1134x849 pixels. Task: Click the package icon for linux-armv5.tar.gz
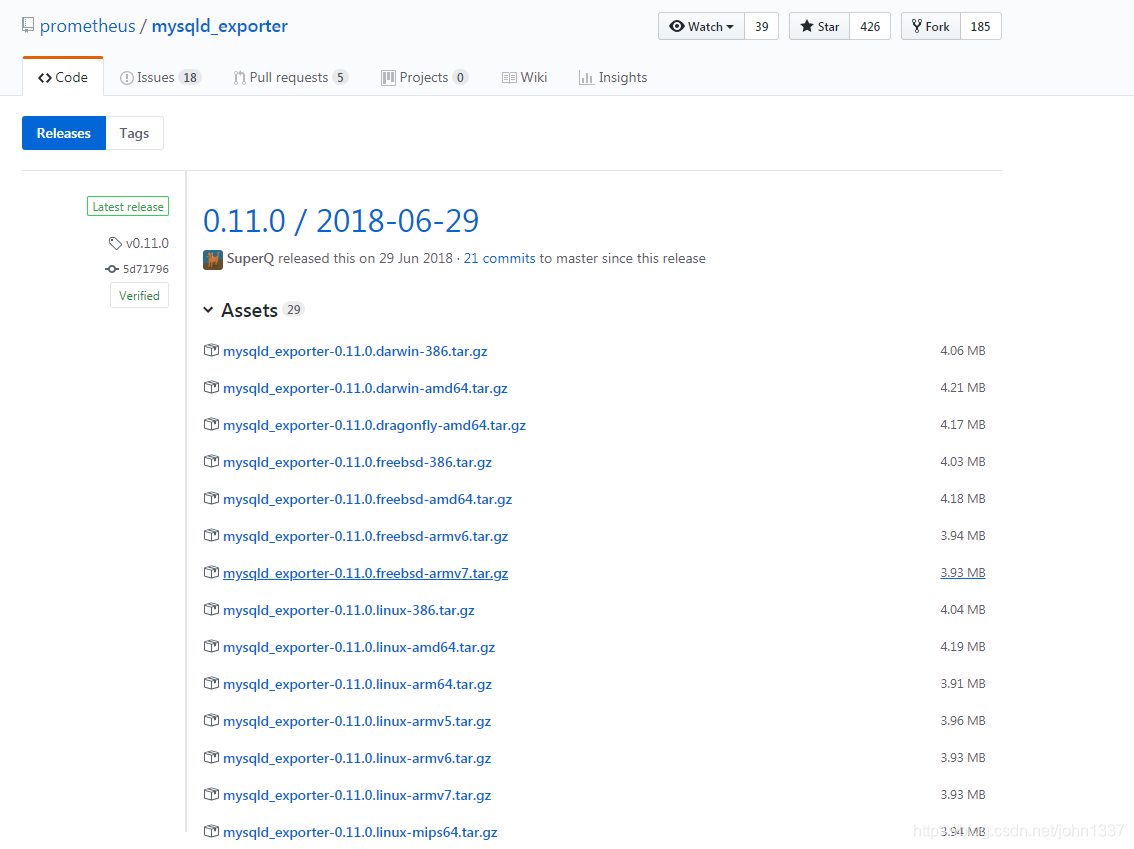tap(211, 720)
